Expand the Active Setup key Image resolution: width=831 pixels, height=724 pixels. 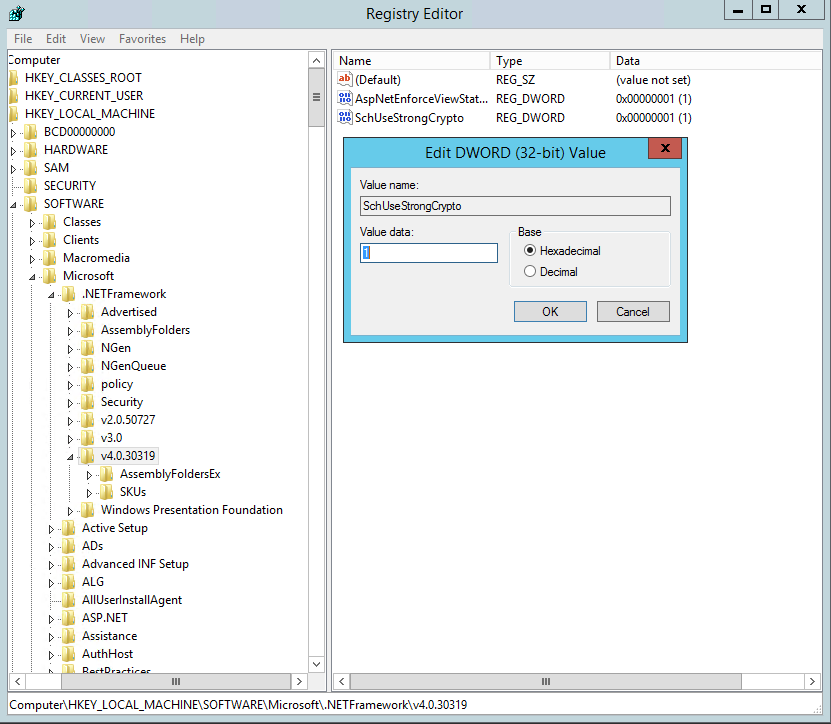pyautogui.click(x=52, y=527)
